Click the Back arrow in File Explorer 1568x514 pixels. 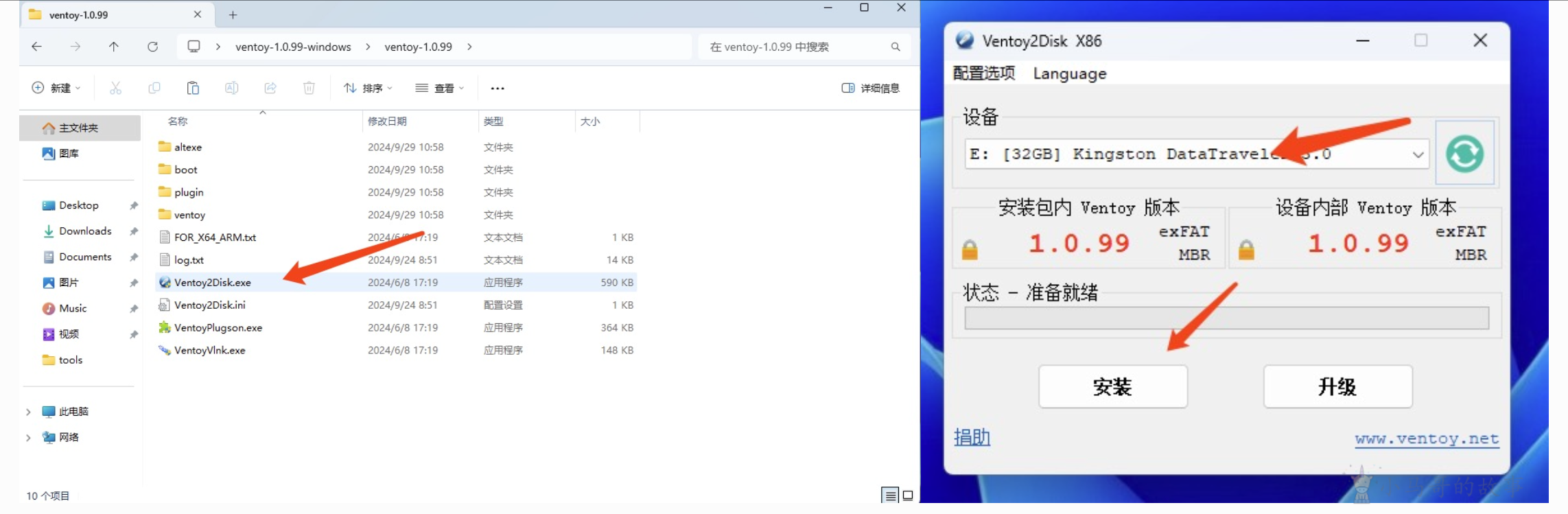tap(37, 47)
